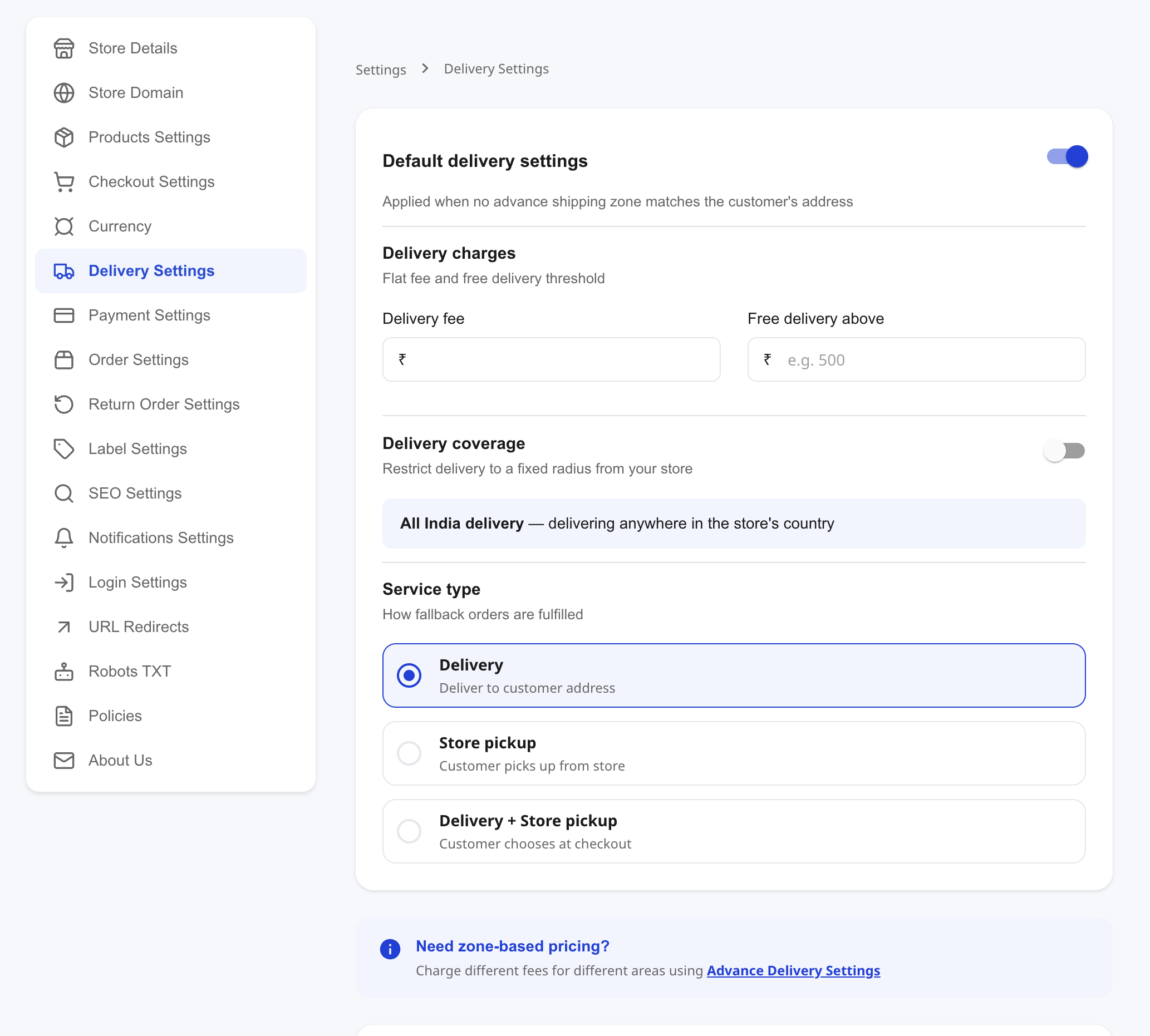Select the Store pickup radio option
Screen dimensions: 1150x1036
pos(409,753)
